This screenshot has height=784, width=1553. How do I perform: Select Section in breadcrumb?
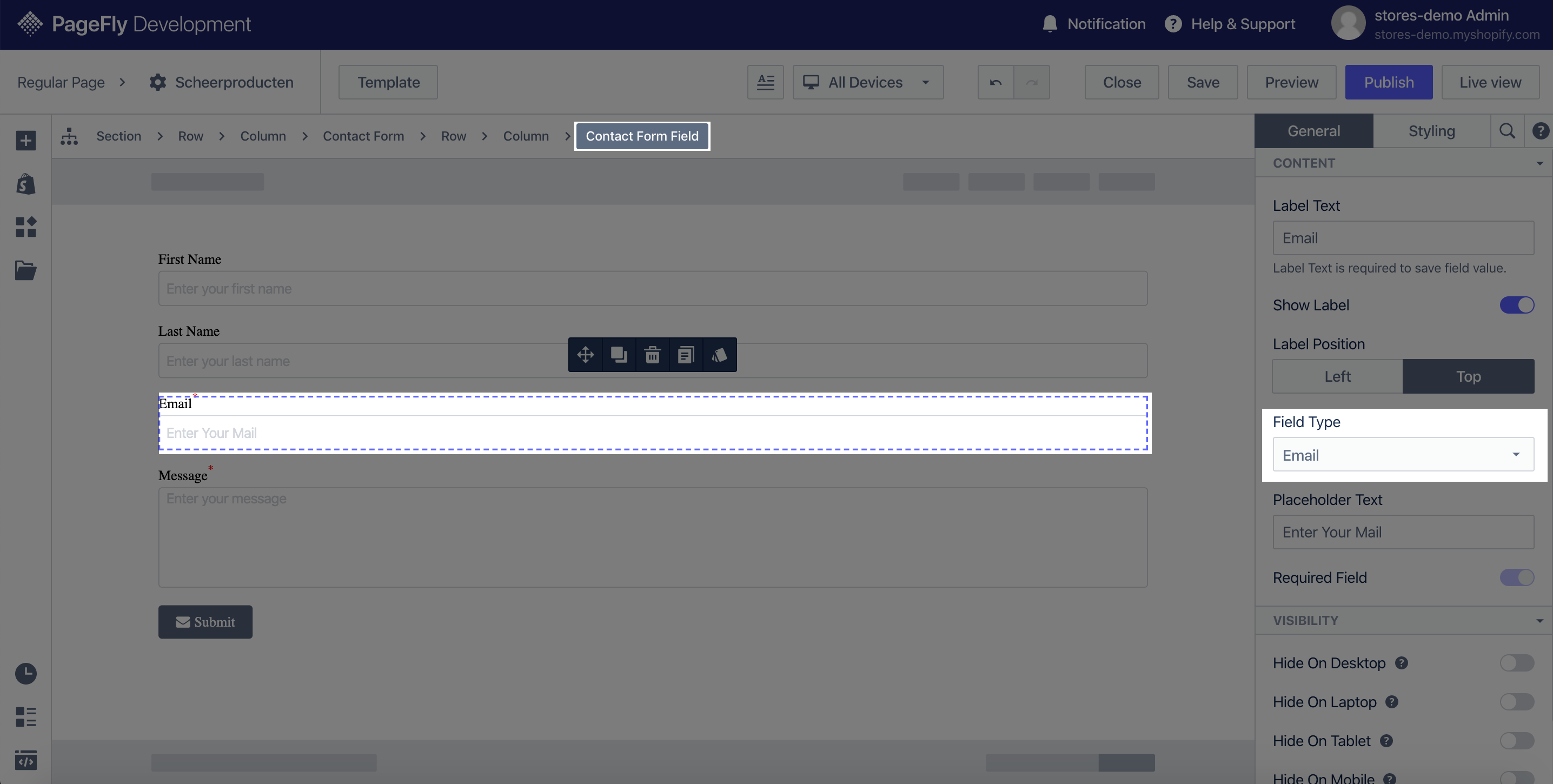[119, 136]
